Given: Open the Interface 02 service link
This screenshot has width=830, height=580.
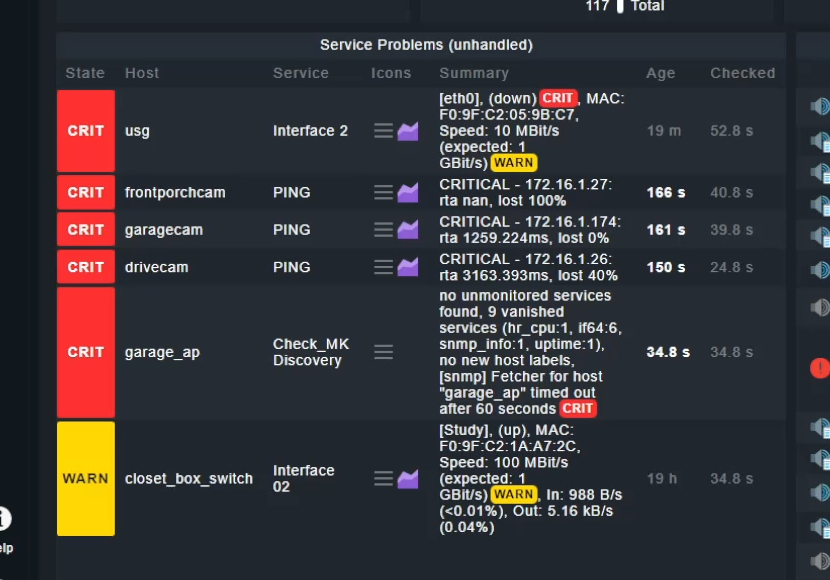Looking at the screenshot, I should coord(303,478).
